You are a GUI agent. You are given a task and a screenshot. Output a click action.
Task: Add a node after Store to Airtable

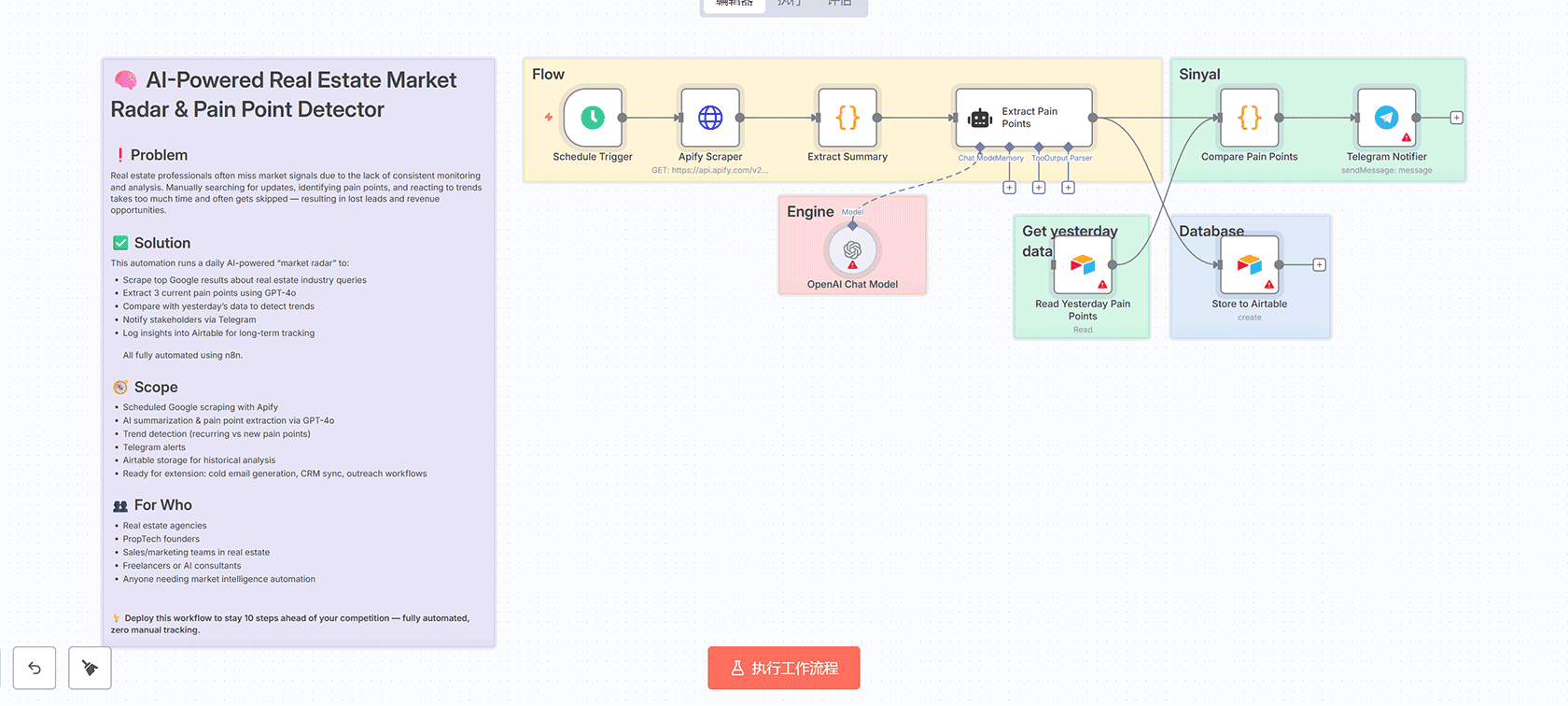(x=1319, y=265)
